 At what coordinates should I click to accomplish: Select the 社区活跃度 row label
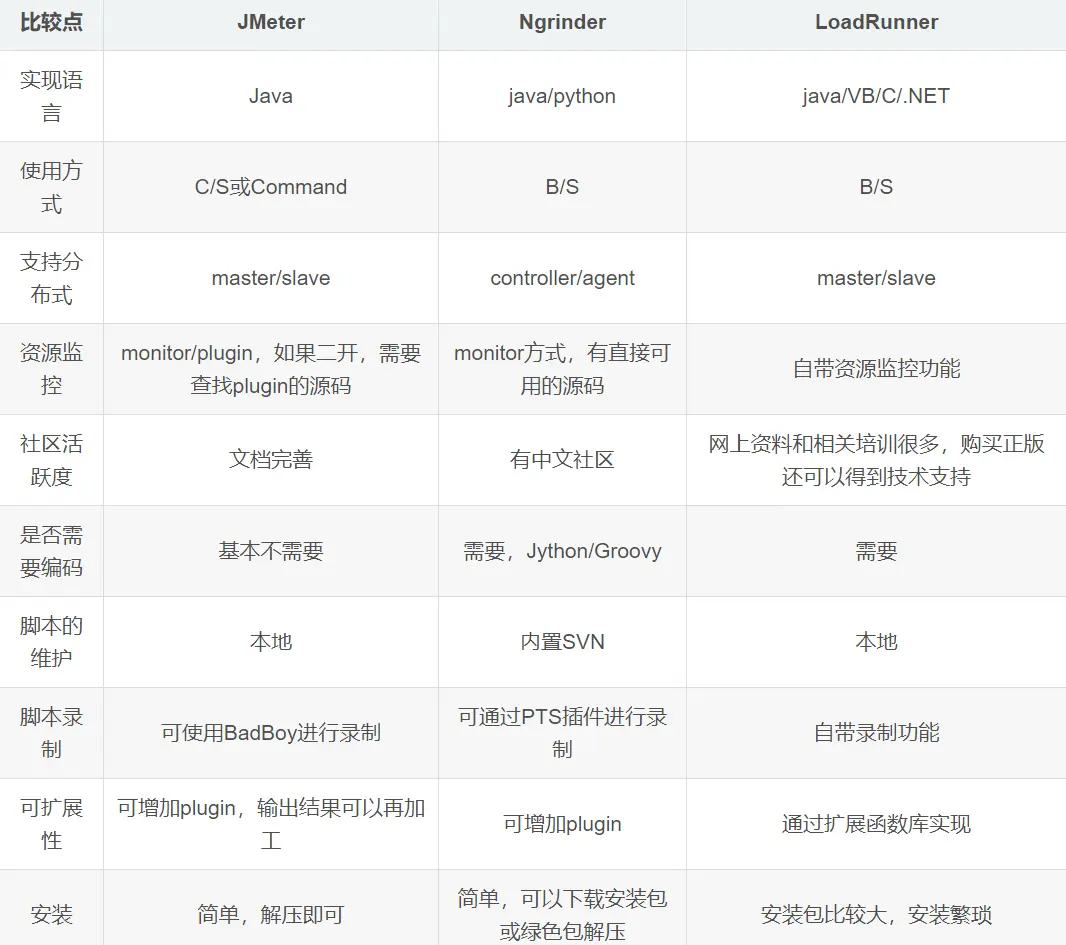point(51,460)
